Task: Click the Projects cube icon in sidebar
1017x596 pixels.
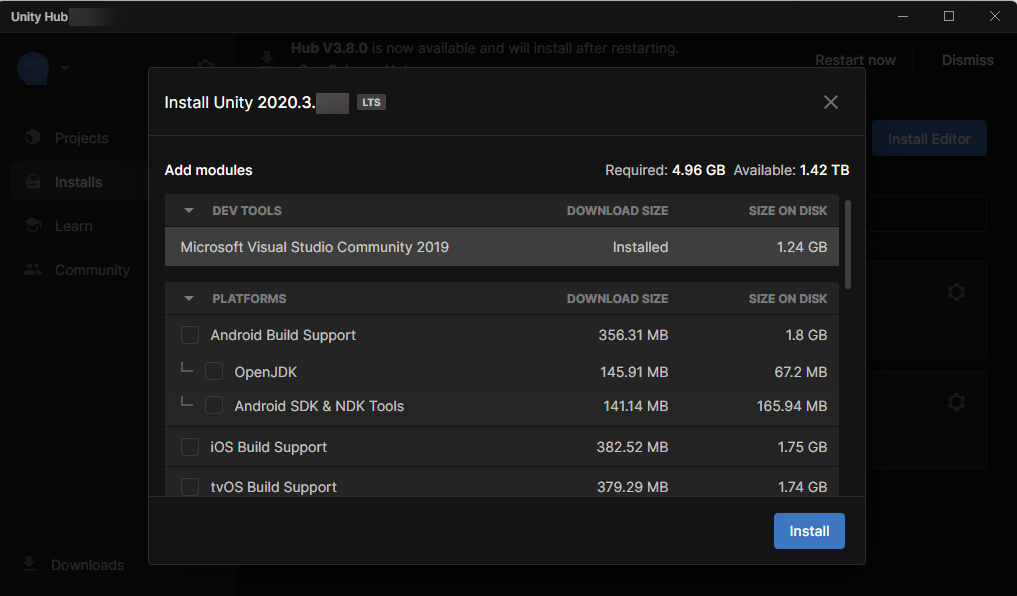Action: pos(33,138)
